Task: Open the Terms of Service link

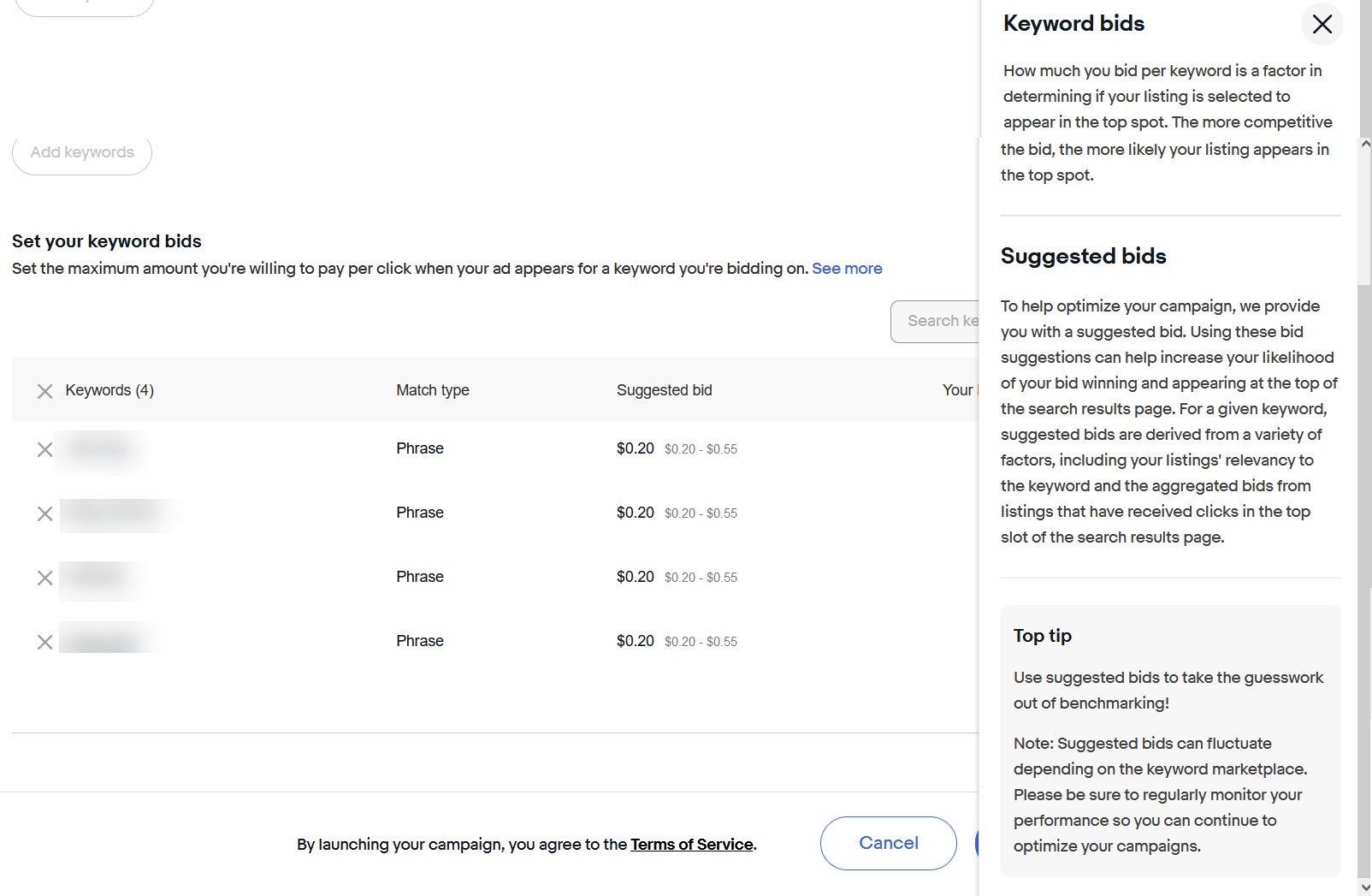Action: click(x=692, y=845)
